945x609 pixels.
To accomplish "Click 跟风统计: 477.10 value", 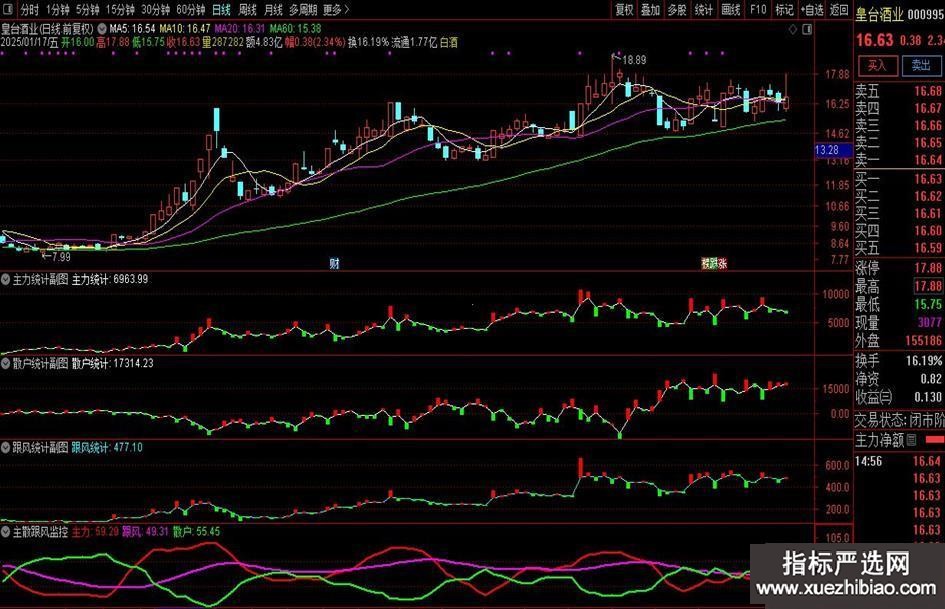I will pos(107,447).
